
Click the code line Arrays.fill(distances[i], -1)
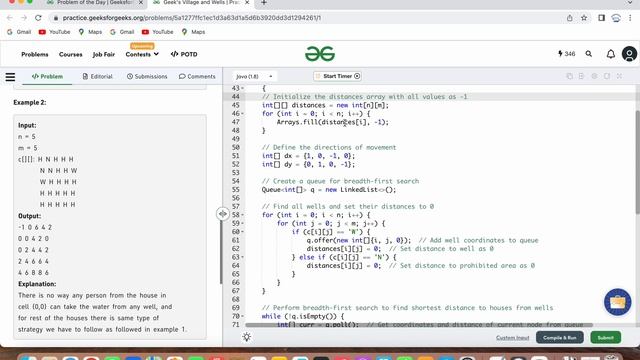333,122
